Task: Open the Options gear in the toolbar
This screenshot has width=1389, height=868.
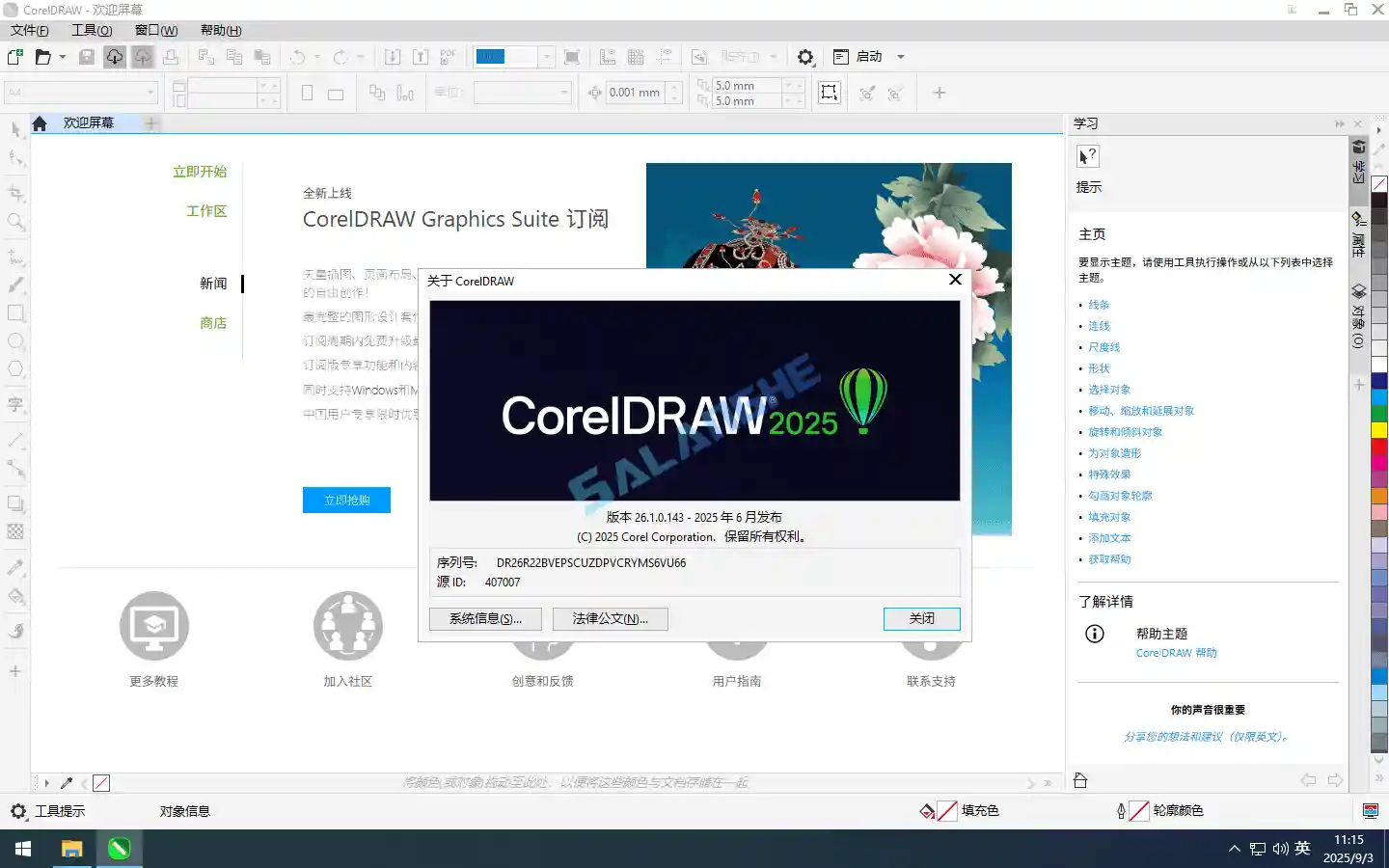Action: [805, 56]
